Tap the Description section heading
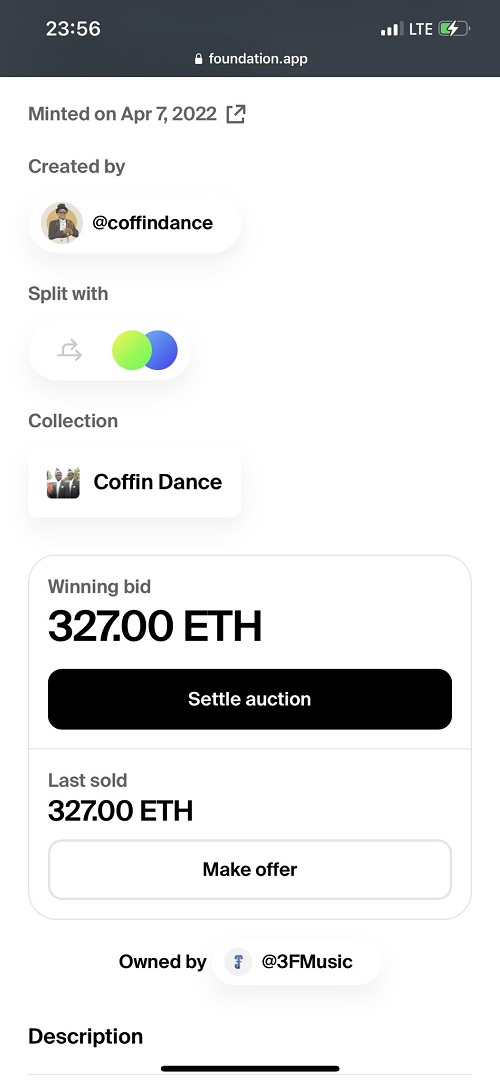The height and width of the screenshot is (1081, 500). (86, 1036)
